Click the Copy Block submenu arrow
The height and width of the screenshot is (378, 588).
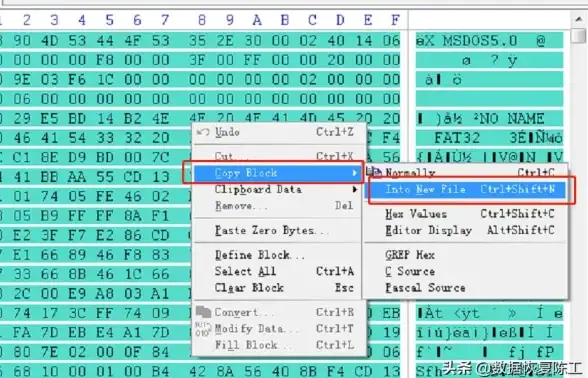click(x=354, y=173)
